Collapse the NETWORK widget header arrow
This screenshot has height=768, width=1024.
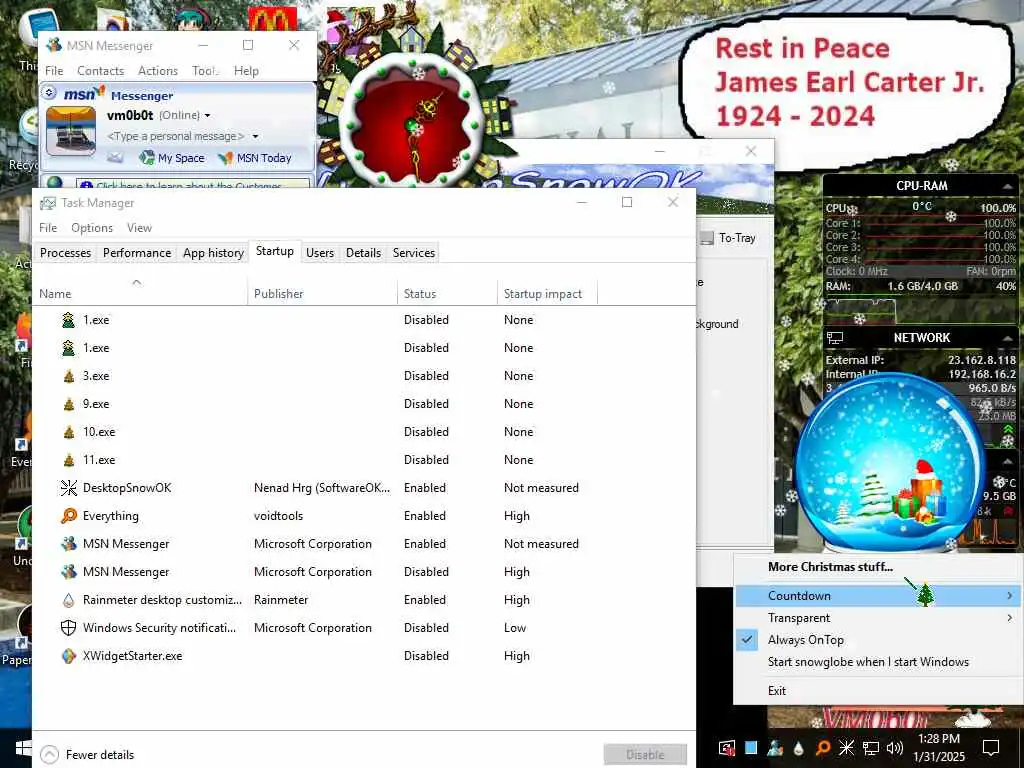point(1008,338)
